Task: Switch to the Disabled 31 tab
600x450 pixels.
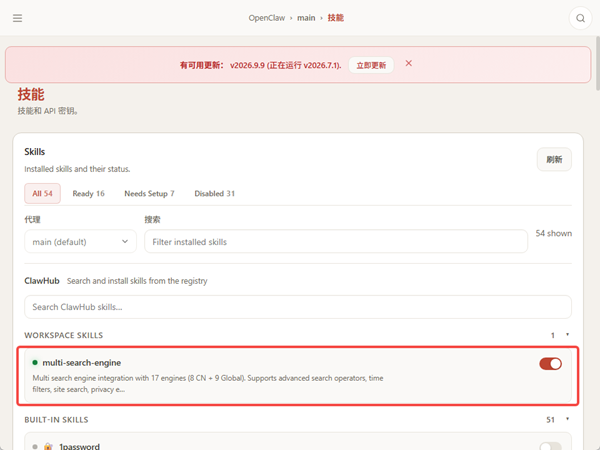Action: (x=214, y=194)
